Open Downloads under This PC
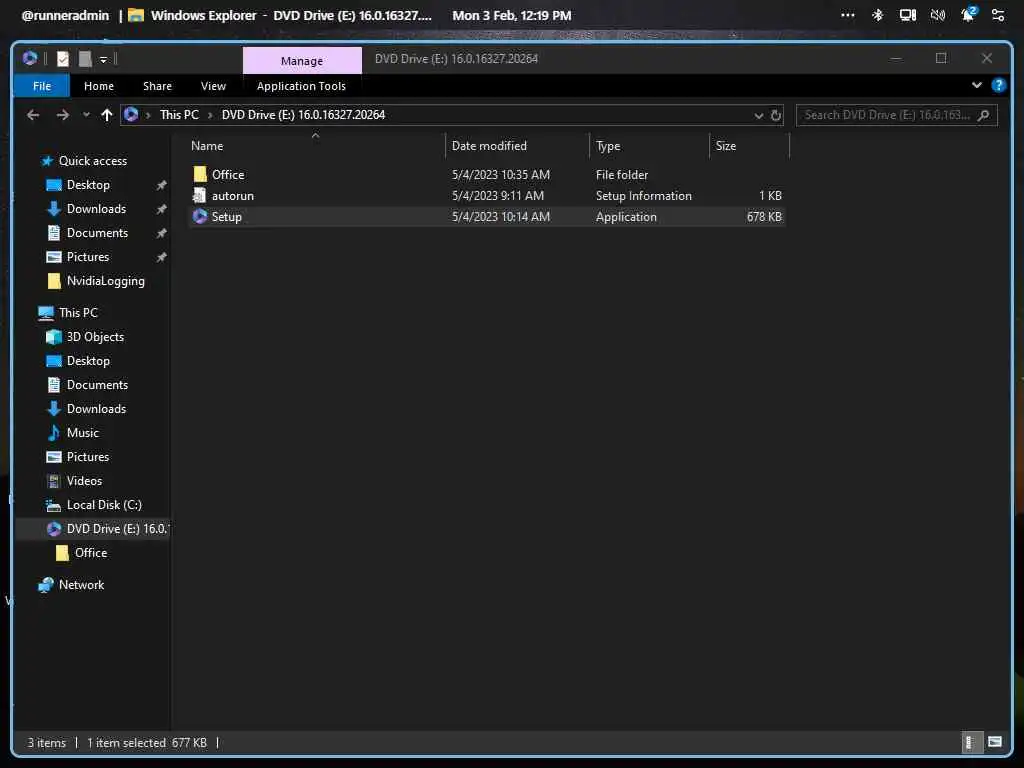 tap(95, 409)
